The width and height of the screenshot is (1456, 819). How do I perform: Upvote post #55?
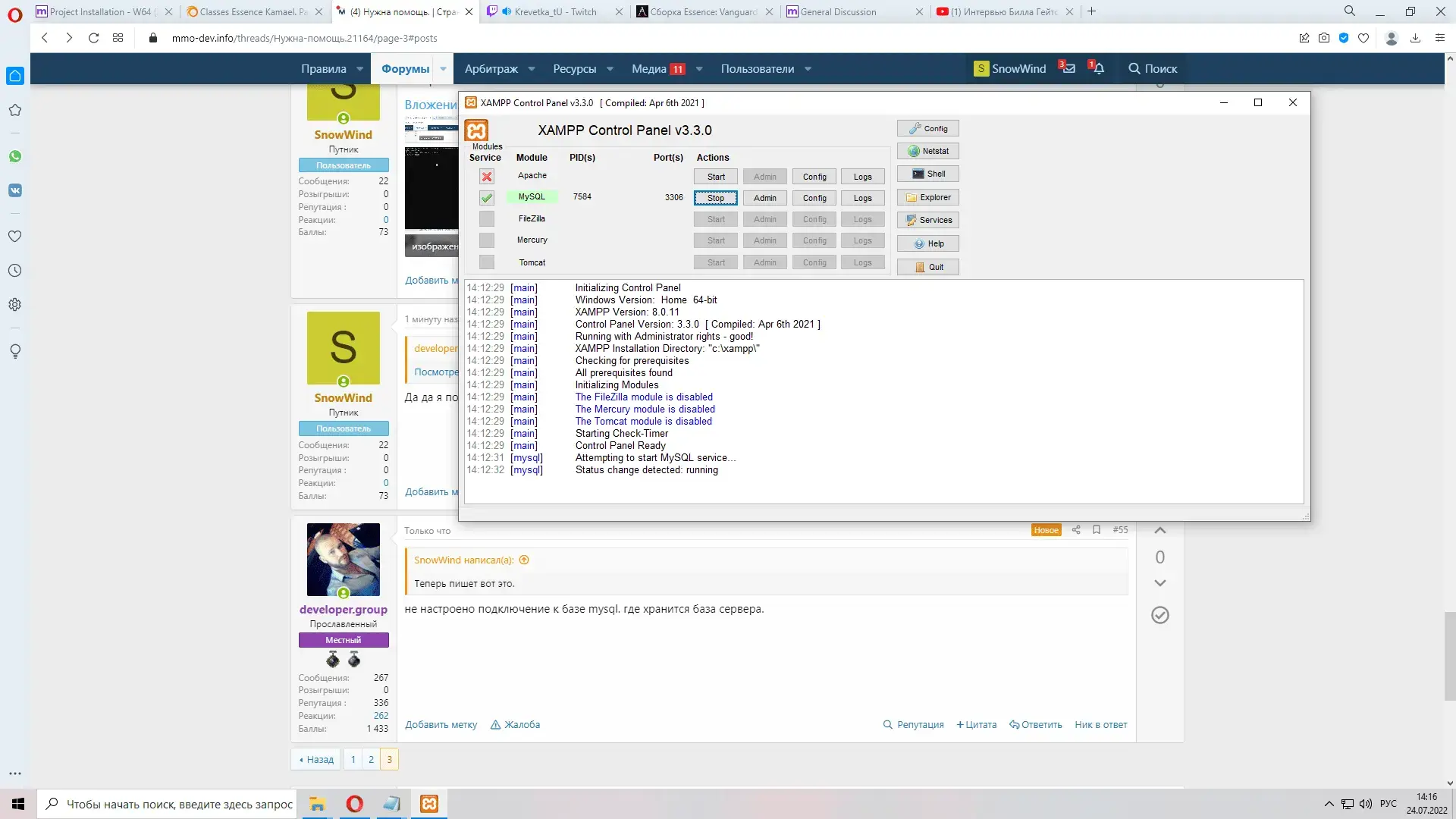pos(1160,531)
